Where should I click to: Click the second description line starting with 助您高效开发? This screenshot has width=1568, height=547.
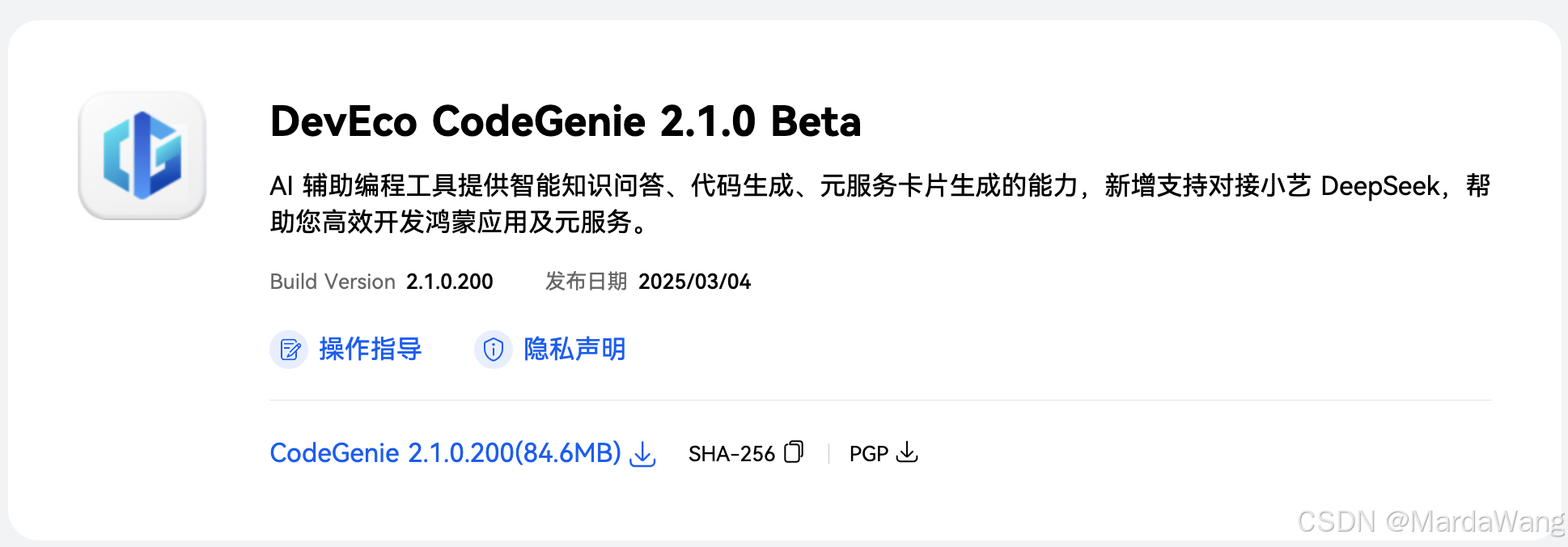[x=460, y=222]
